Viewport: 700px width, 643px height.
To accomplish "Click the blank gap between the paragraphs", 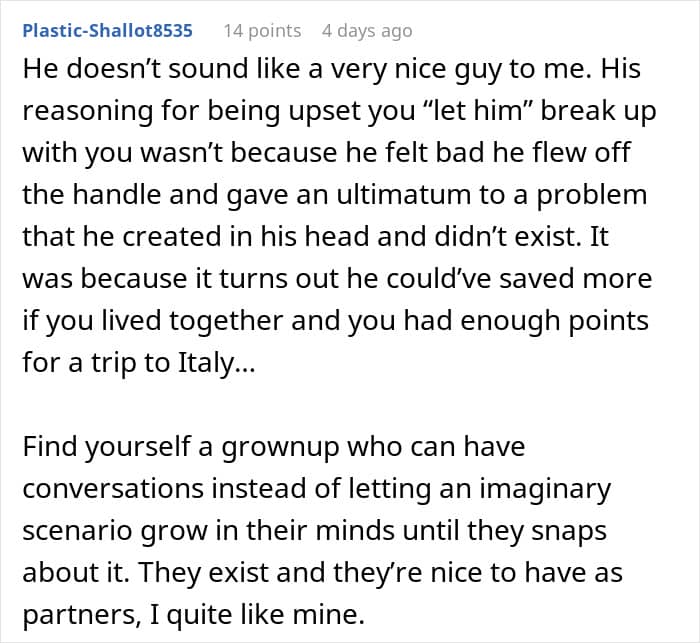I will [350, 405].
